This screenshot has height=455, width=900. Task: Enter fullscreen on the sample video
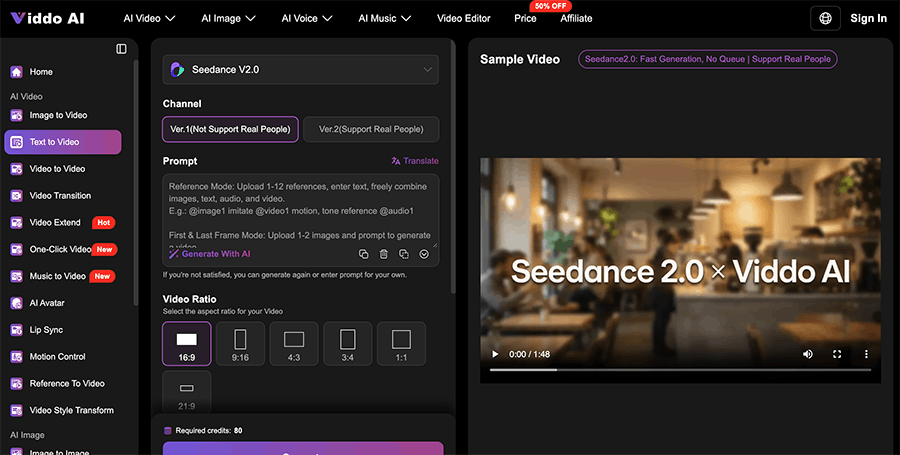pyautogui.click(x=837, y=354)
